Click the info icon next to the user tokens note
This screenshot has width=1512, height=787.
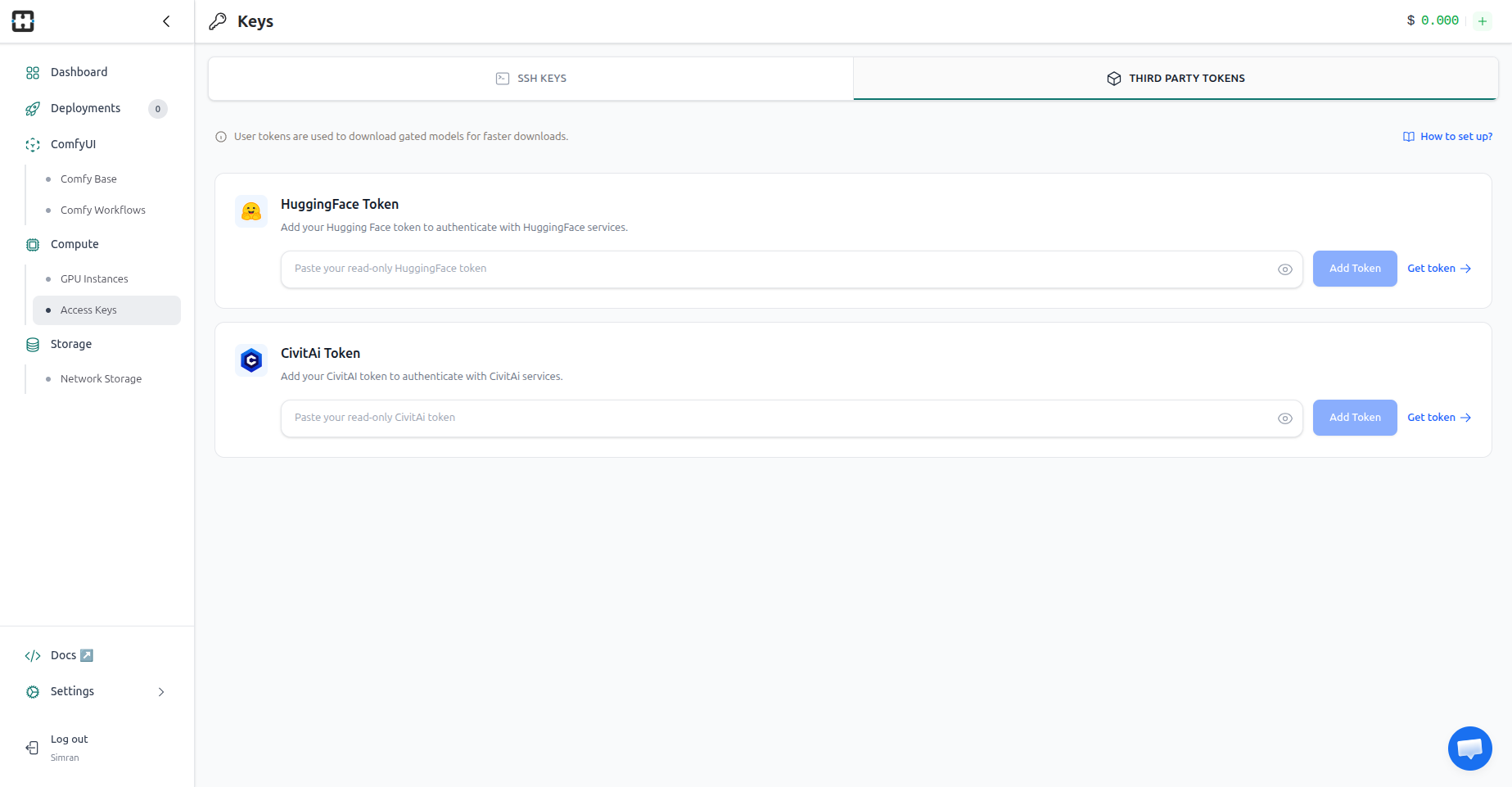(221, 137)
